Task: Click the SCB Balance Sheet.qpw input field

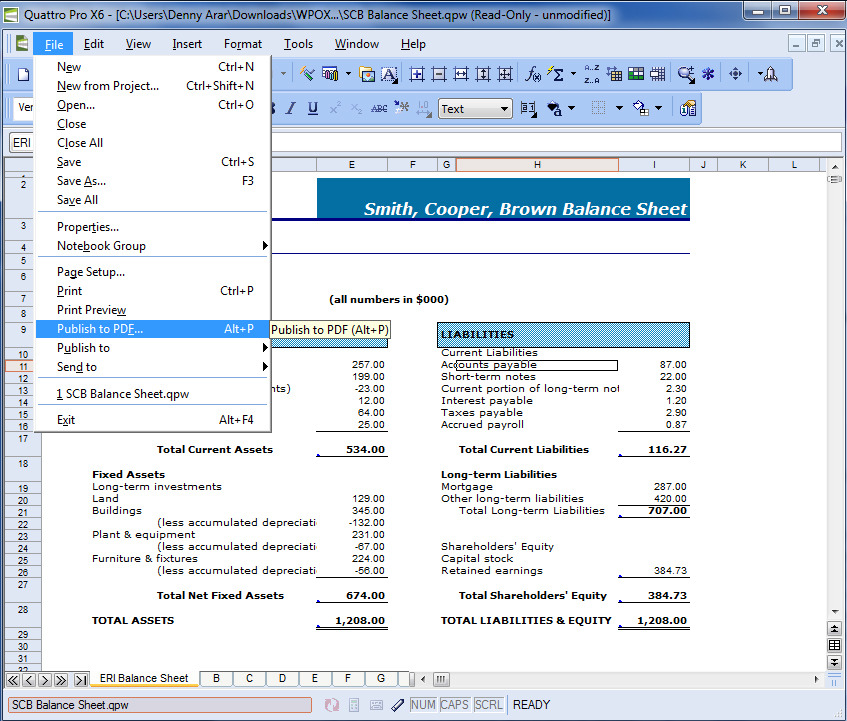Action: click(155, 704)
